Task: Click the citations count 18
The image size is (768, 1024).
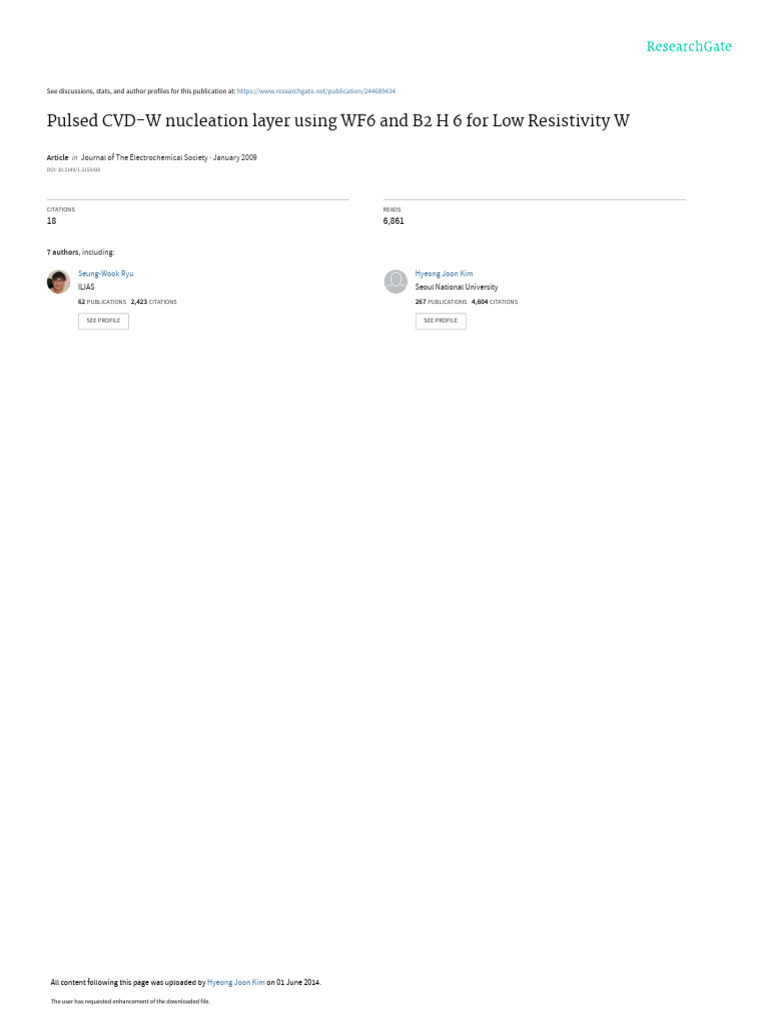Action: [52, 221]
